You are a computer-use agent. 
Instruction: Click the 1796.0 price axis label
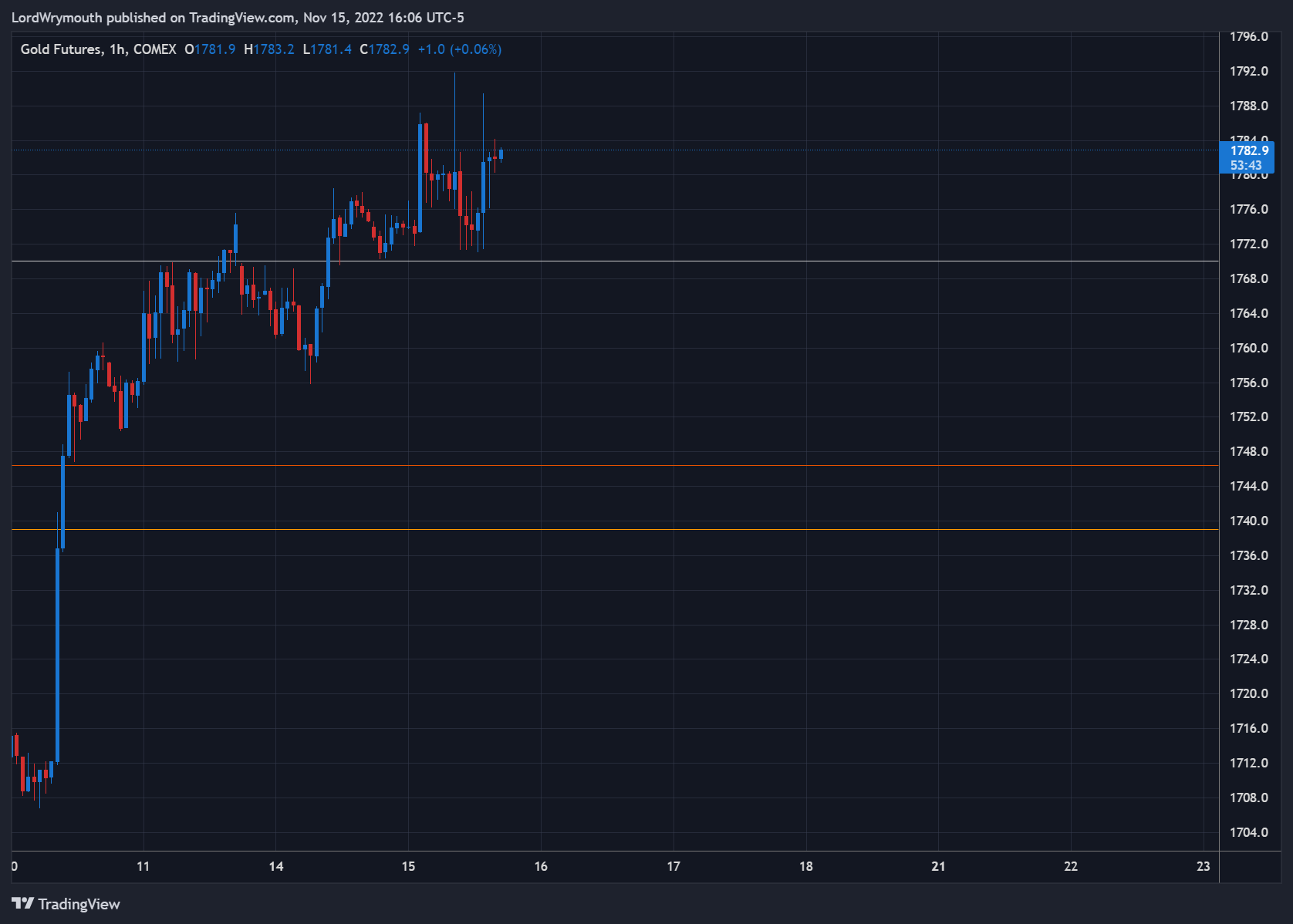coord(1248,36)
